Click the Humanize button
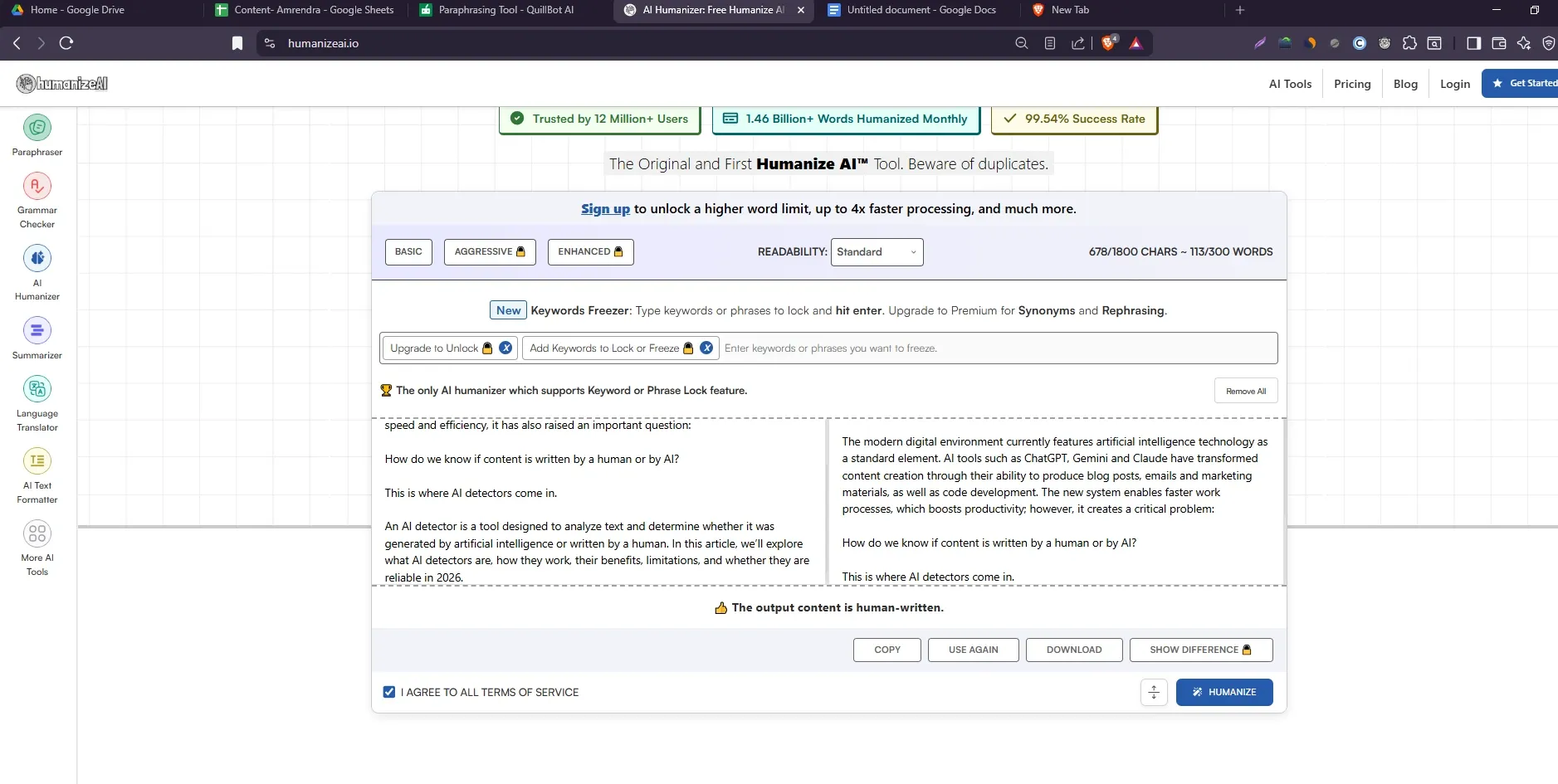1558x784 pixels. coord(1223,692)
